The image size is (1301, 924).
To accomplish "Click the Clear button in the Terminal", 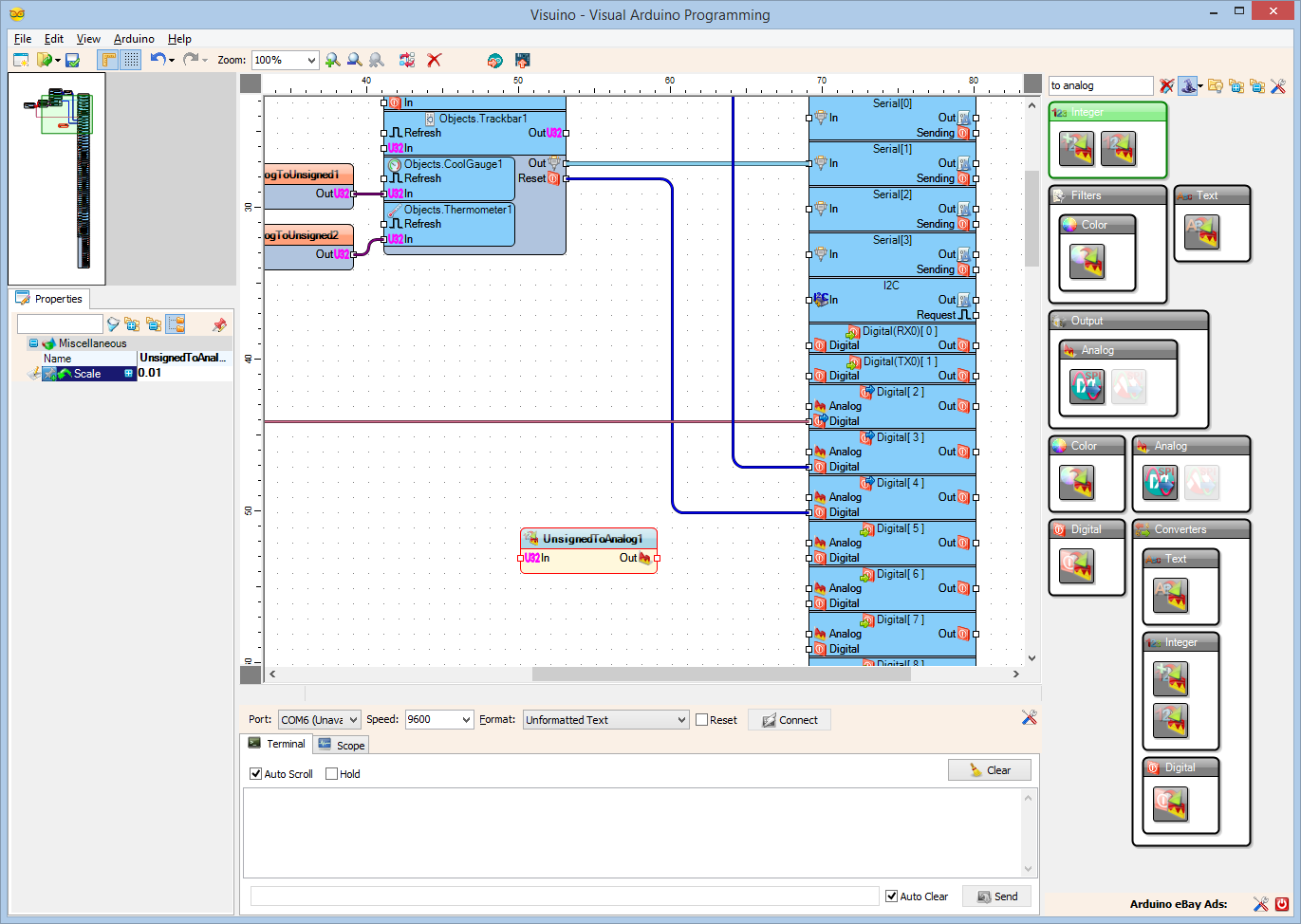I will pyautogui.click(x=990, y=769).
